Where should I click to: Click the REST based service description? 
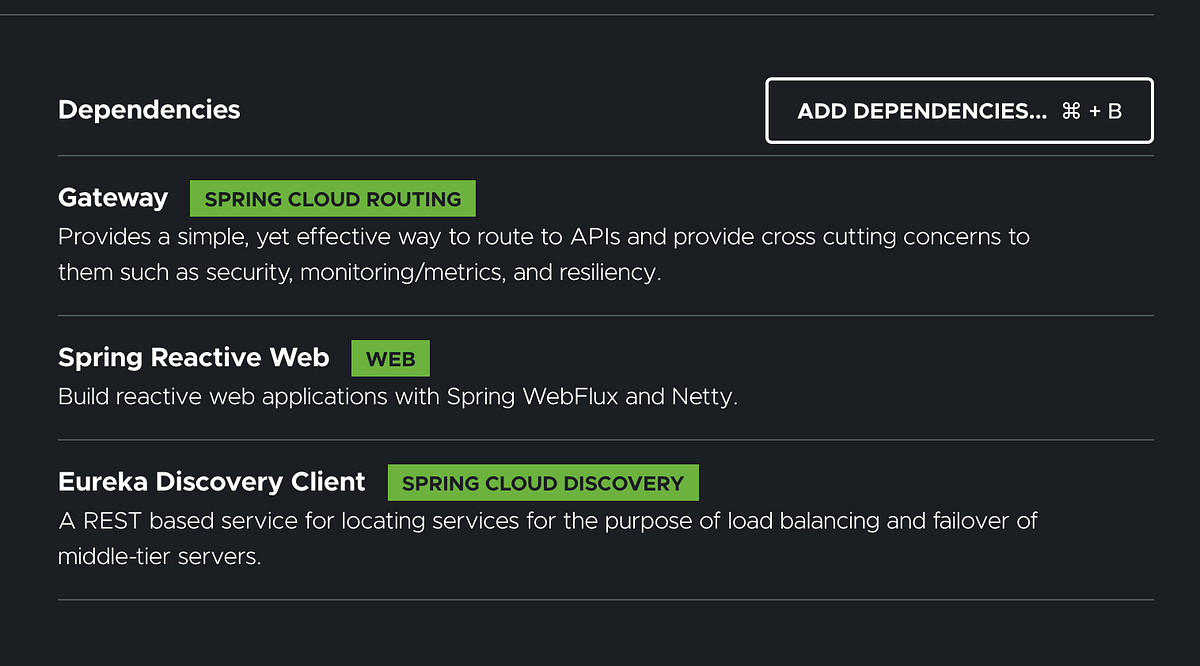point(547,537)
